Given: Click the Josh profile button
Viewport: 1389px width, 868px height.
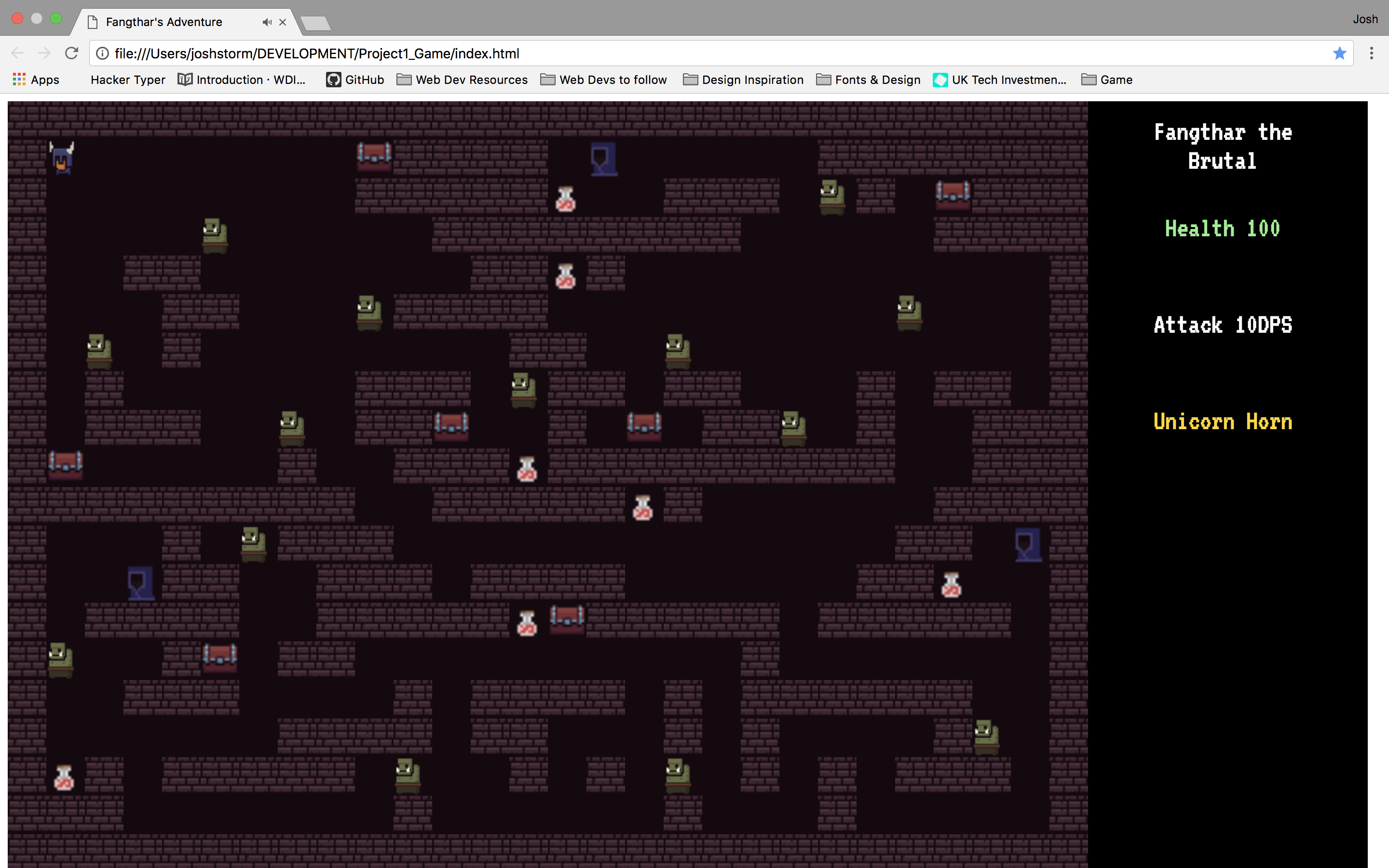Looking at the screenshot, I should click(1364, 19).
